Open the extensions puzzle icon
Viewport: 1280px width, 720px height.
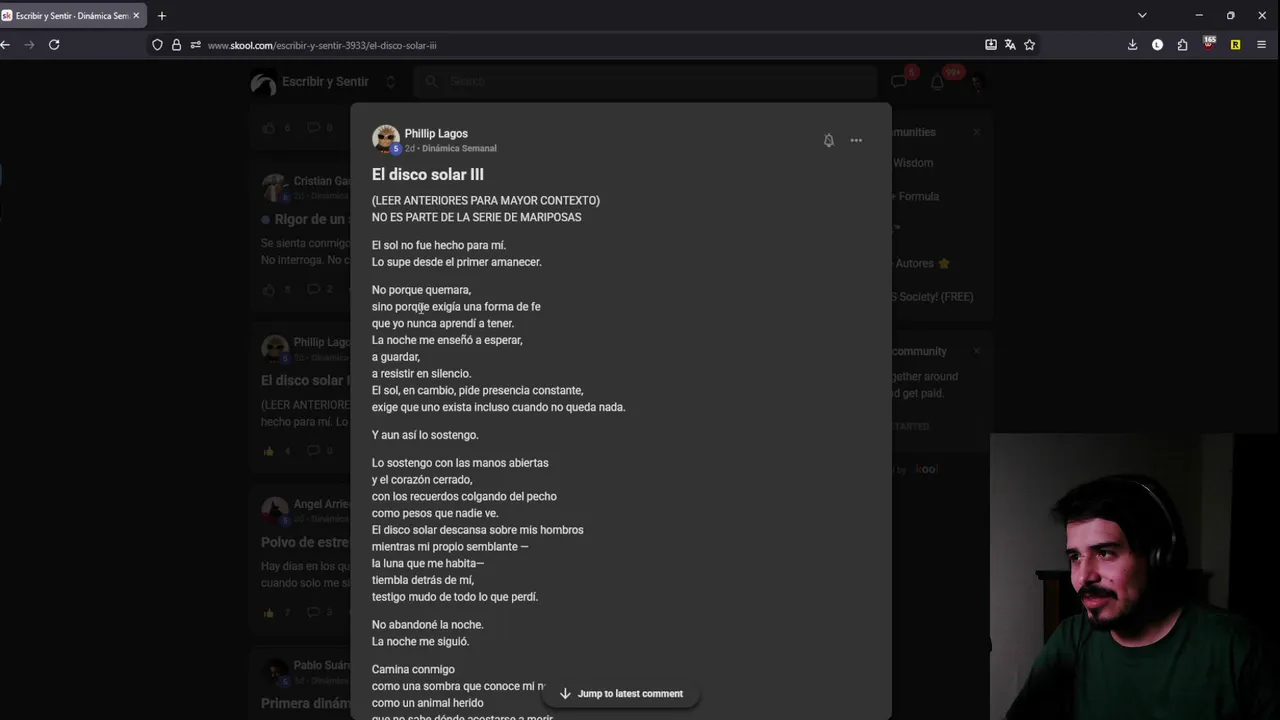pyautogui.click(x=1182, y=45)
